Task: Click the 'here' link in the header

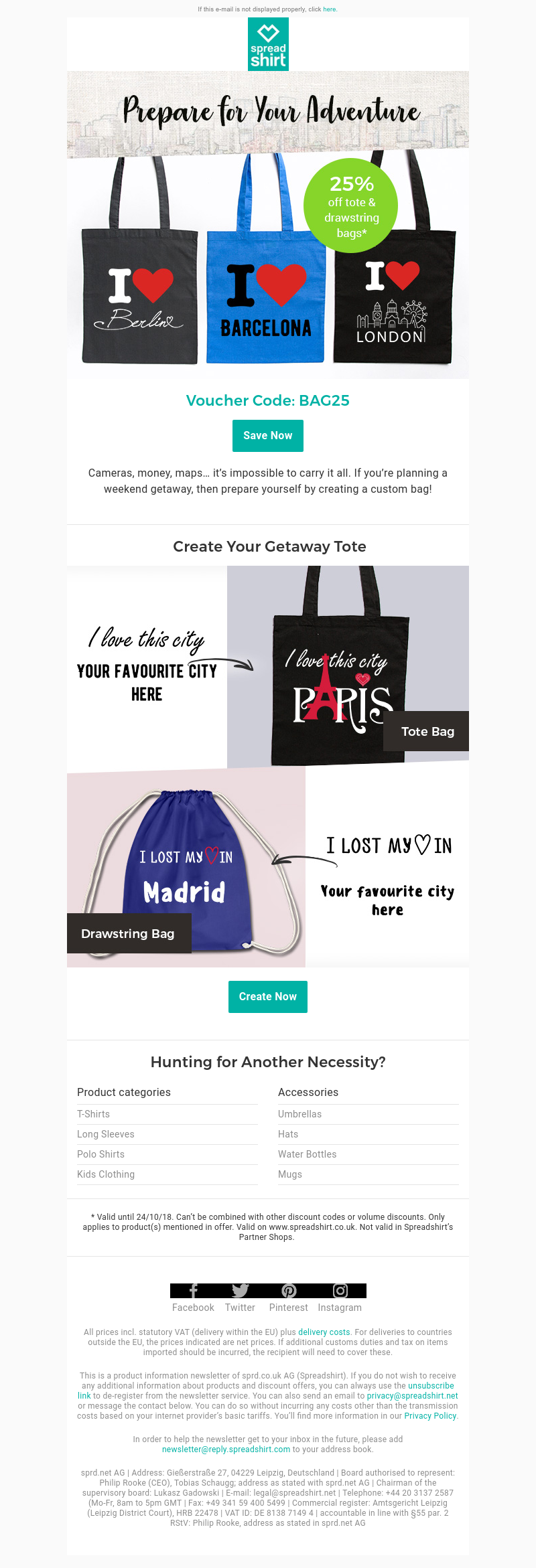Action: pos(330,9)
